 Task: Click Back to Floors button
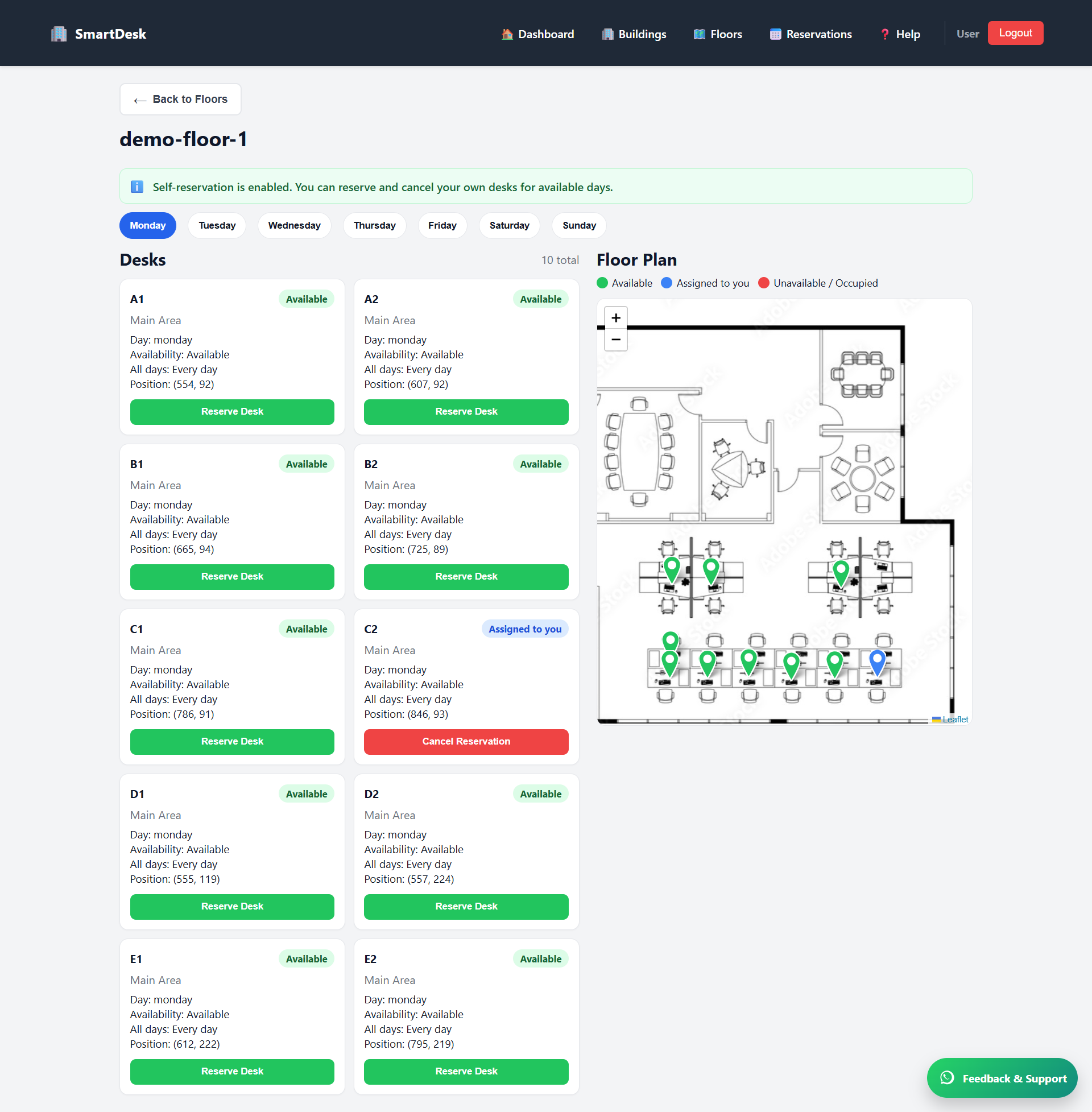(180, 99)
